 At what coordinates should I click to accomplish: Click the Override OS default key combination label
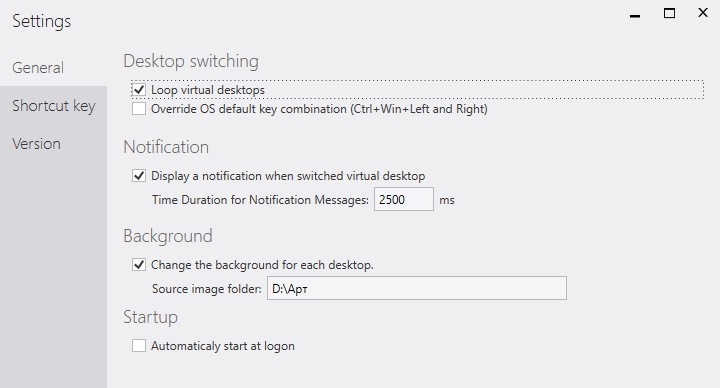pyautogui.click(x=319, y=109)
